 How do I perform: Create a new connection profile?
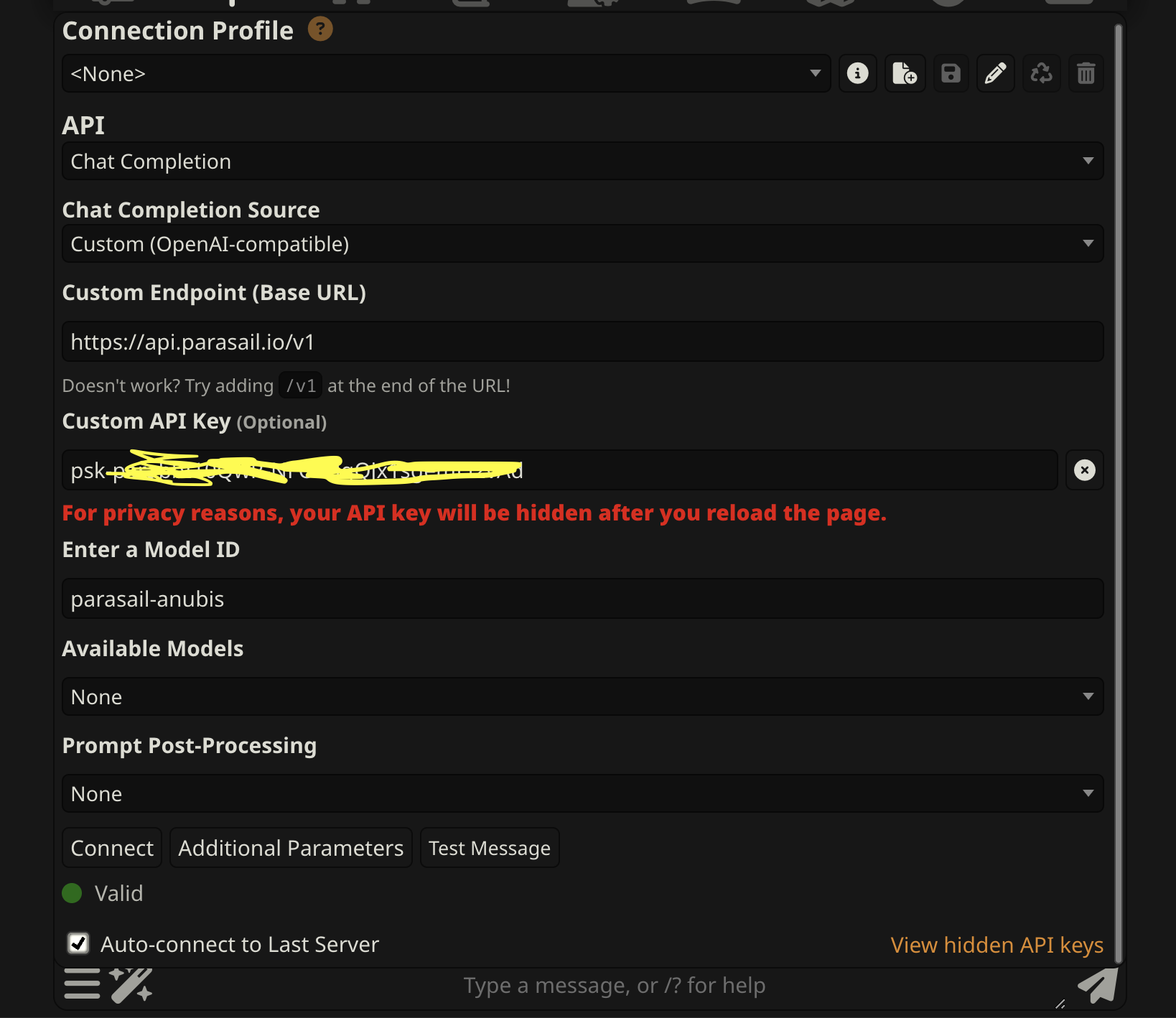pyautogui.click(x=905, y=73)
